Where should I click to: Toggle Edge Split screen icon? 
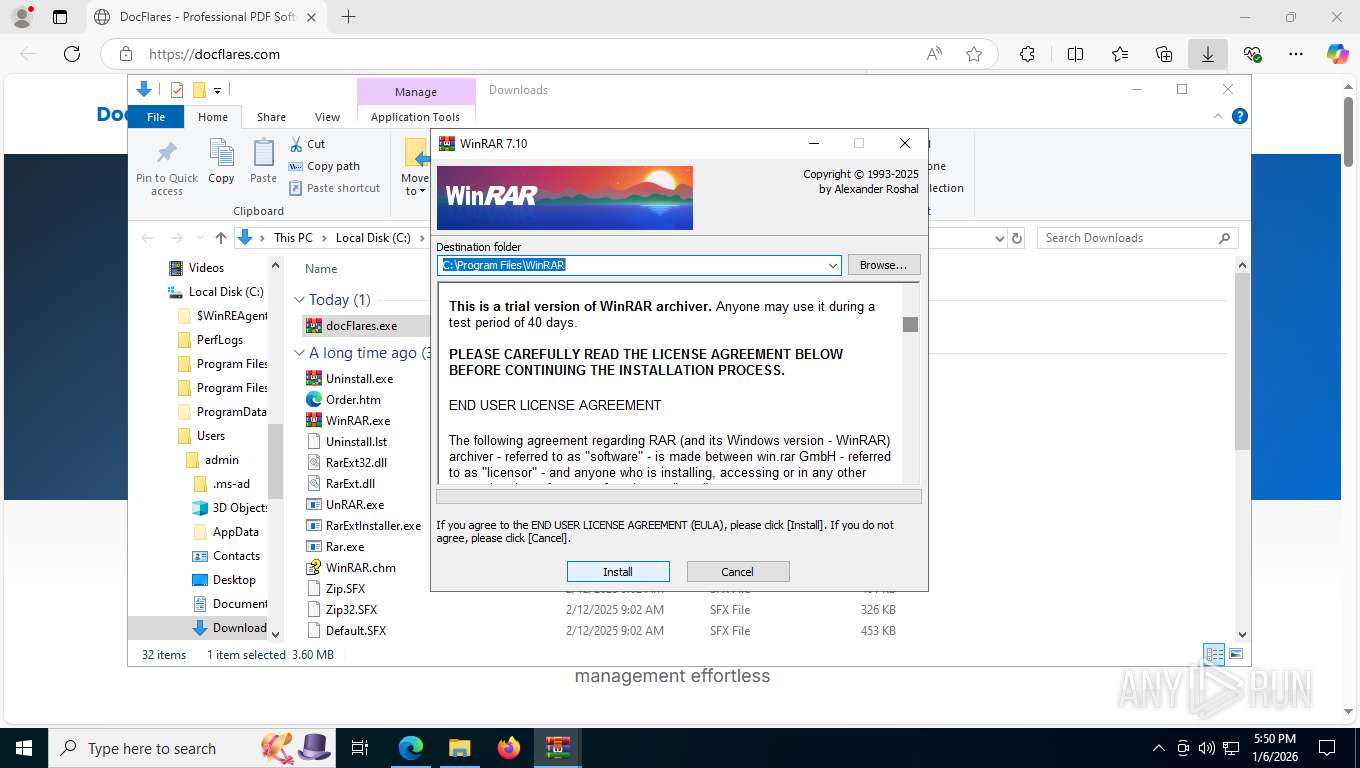click(1076, 54)
